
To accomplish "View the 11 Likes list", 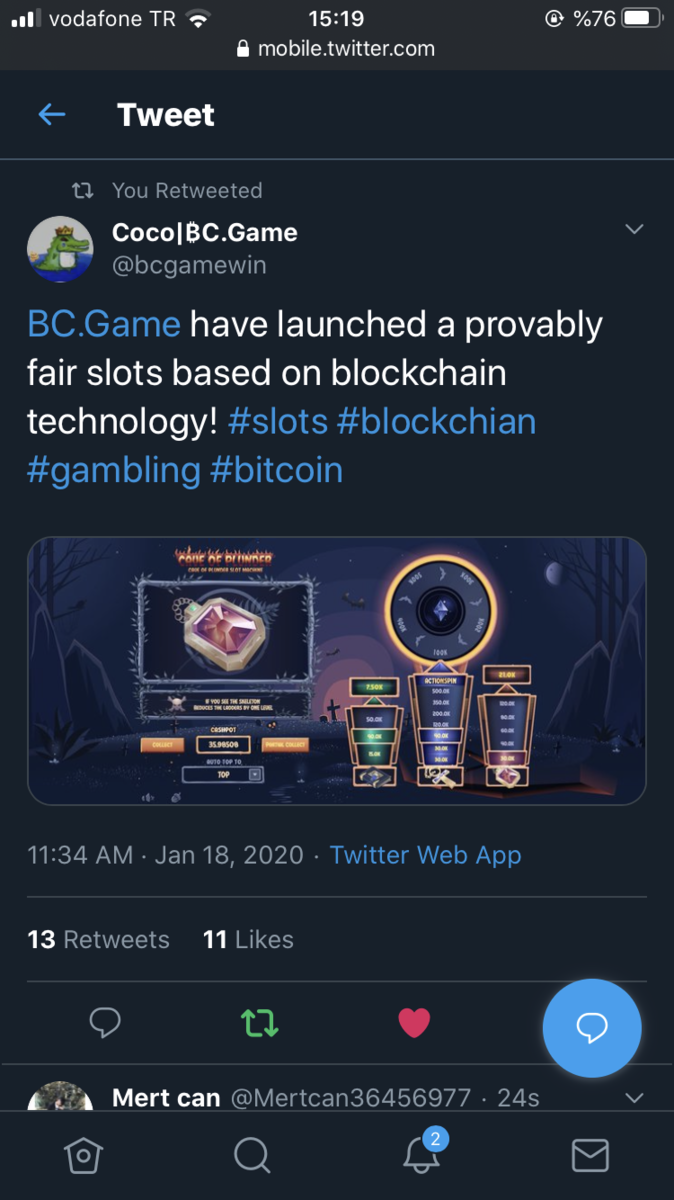I will [x=248, y=940].
